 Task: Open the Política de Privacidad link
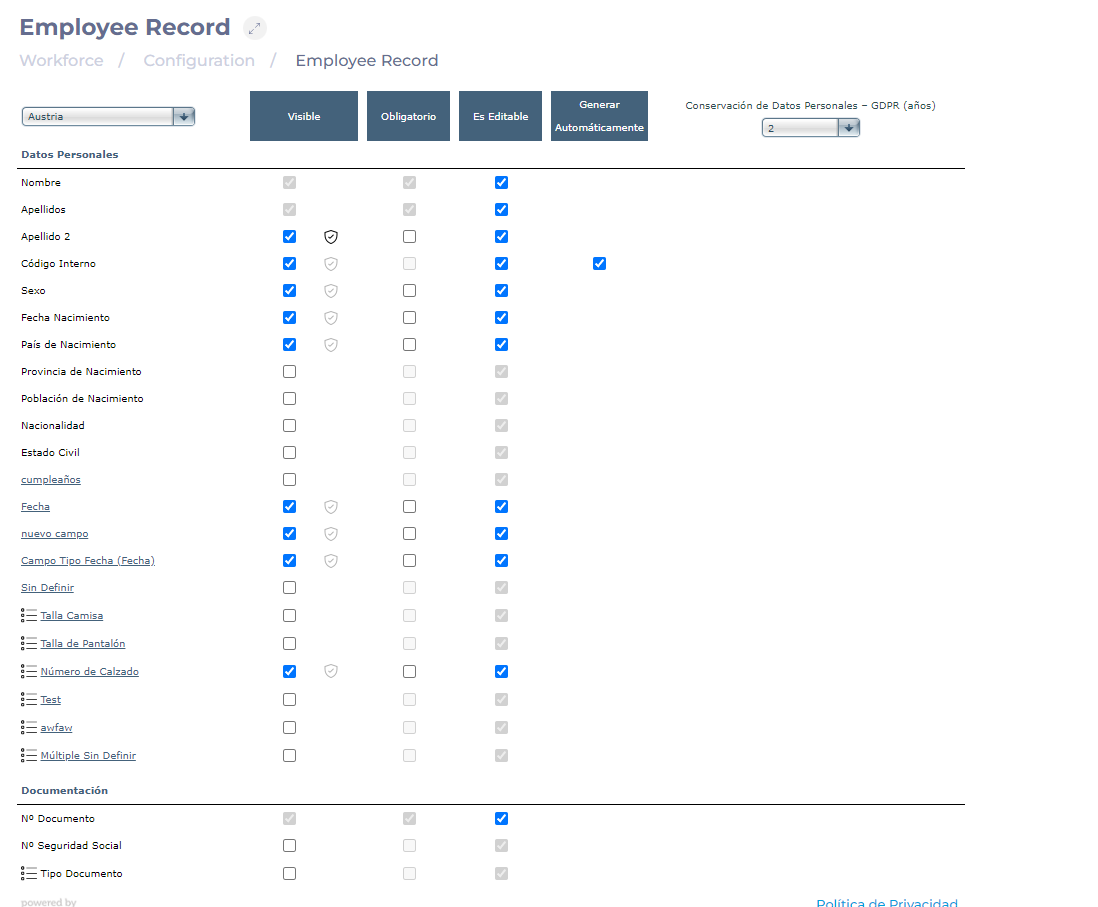click(x=886, y=902)
